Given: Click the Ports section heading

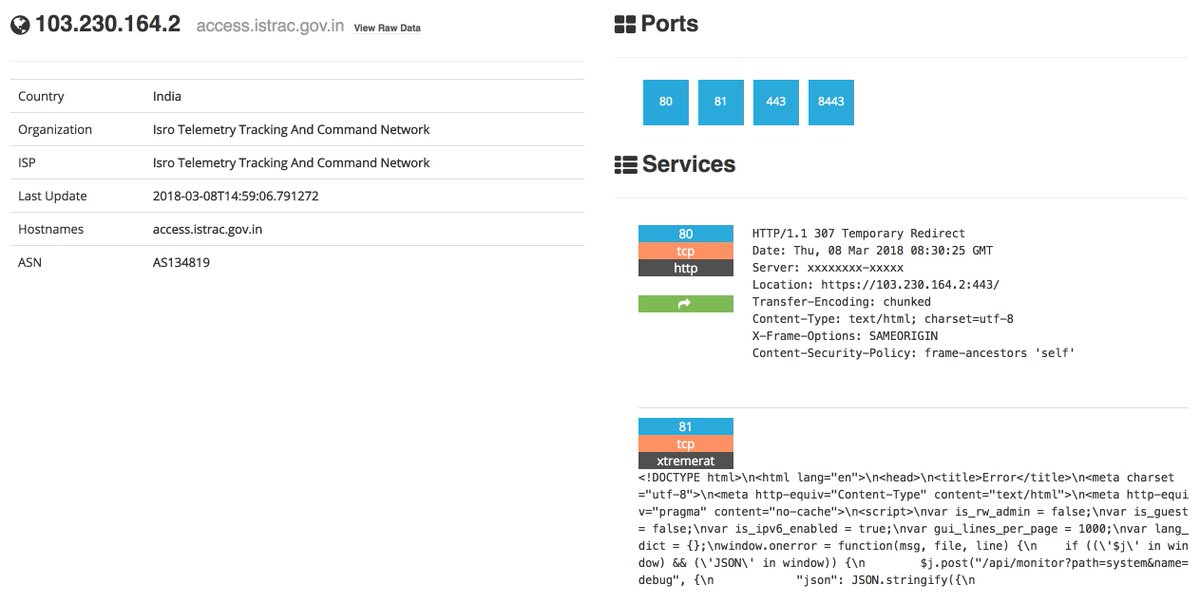Looking at the screenshot, I should pyautogui.click(x=670, y=24).
